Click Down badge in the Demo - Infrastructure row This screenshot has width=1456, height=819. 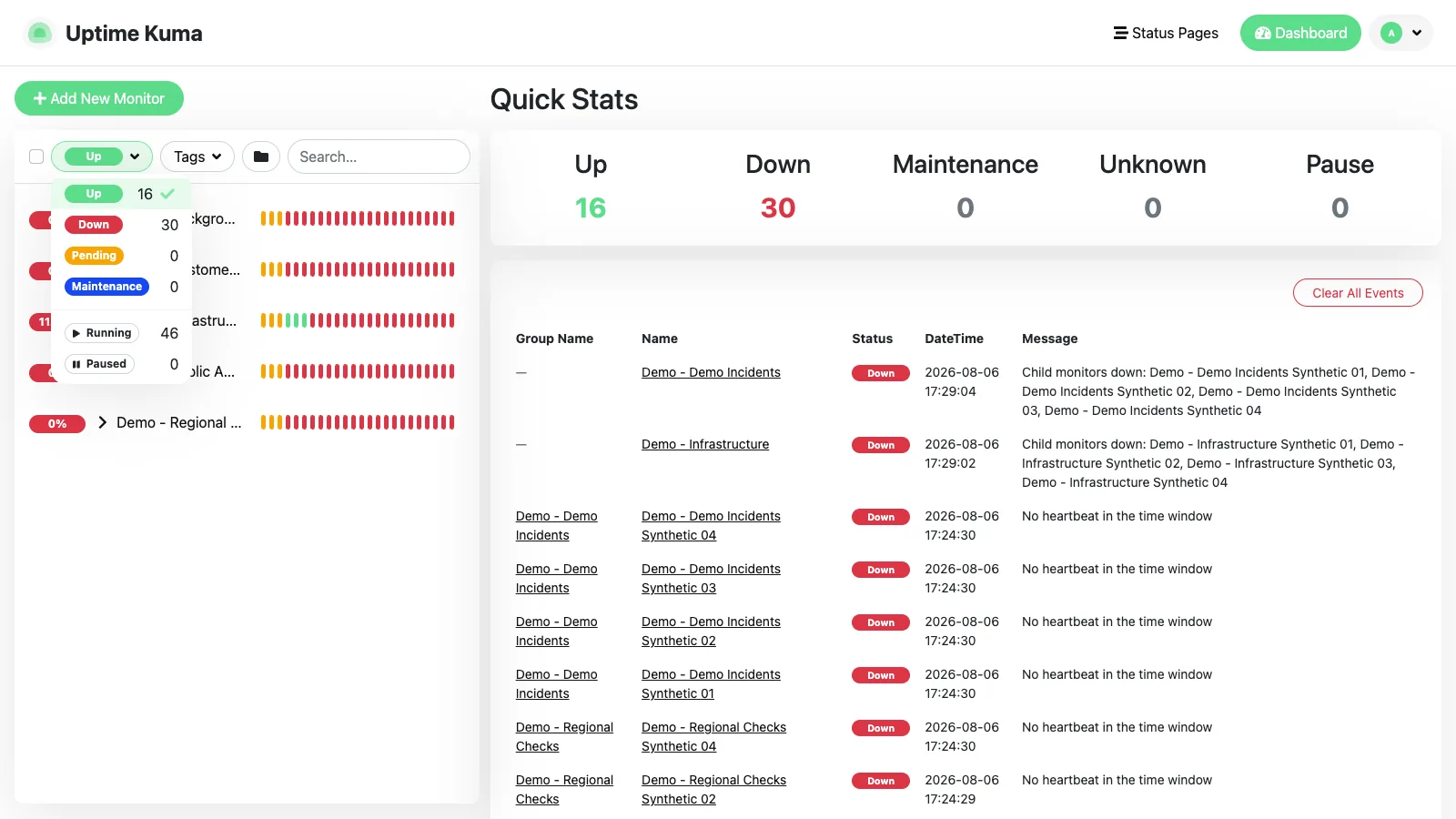click(x=880, y=445)
